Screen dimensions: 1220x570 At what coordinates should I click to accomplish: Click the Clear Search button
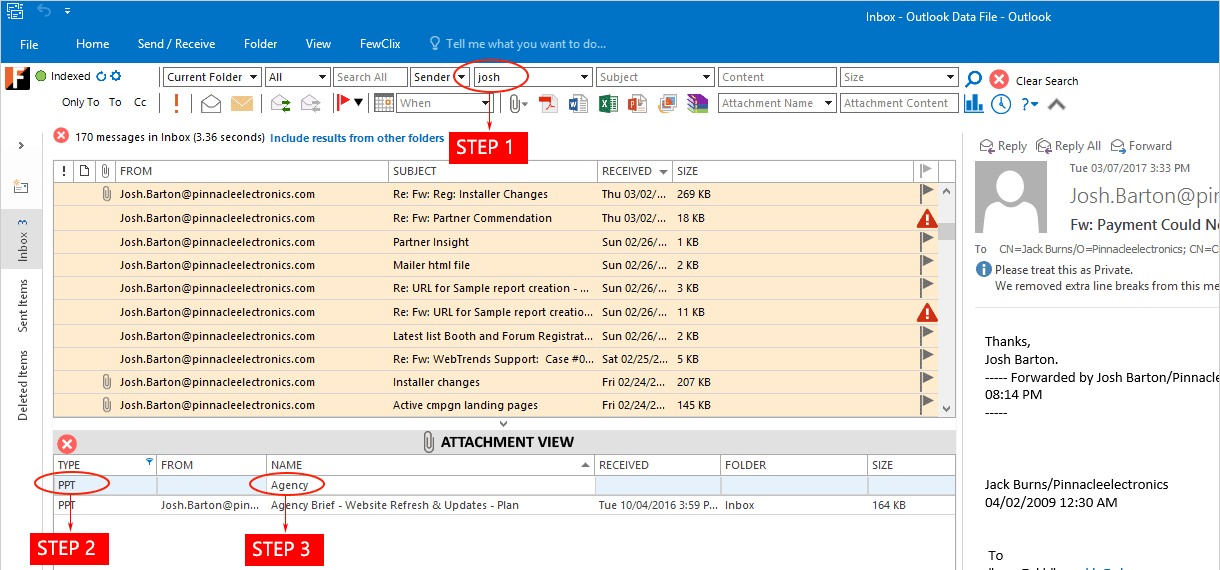point(1046,81)
